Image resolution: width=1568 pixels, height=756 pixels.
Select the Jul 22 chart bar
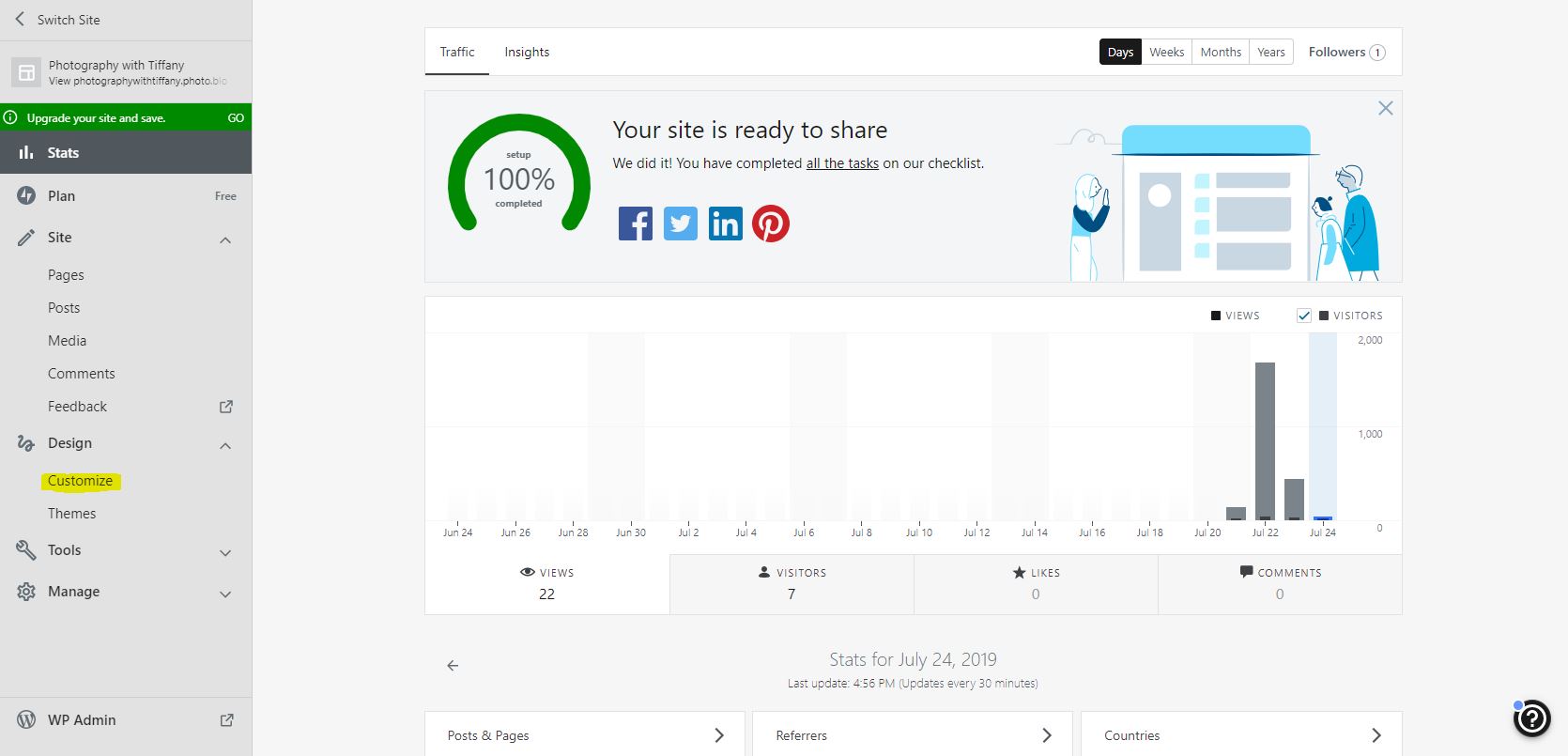pyautogui.click(x=1265, y=441)
